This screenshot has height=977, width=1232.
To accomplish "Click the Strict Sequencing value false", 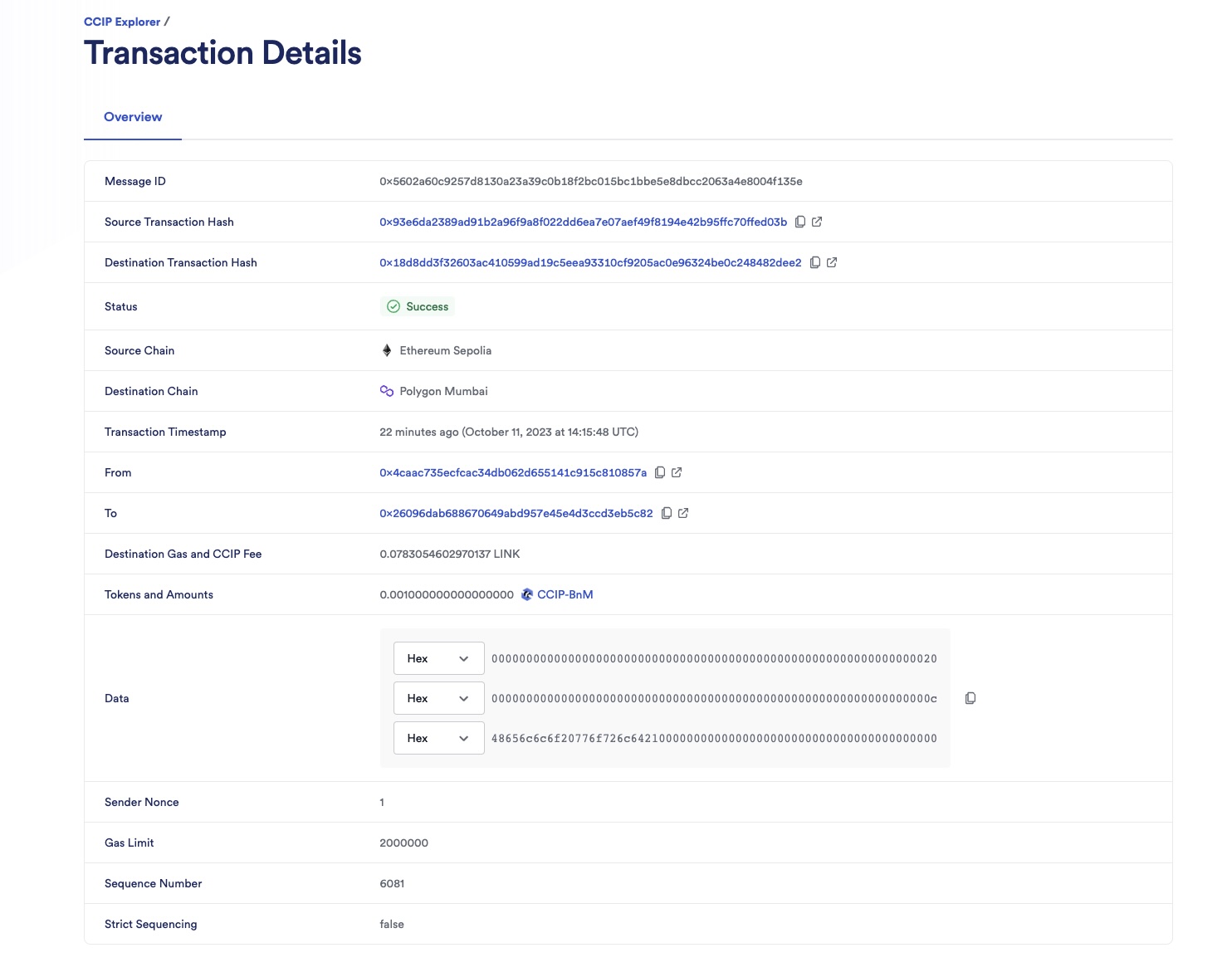I will pyautogui.click(x=392, y=924).
